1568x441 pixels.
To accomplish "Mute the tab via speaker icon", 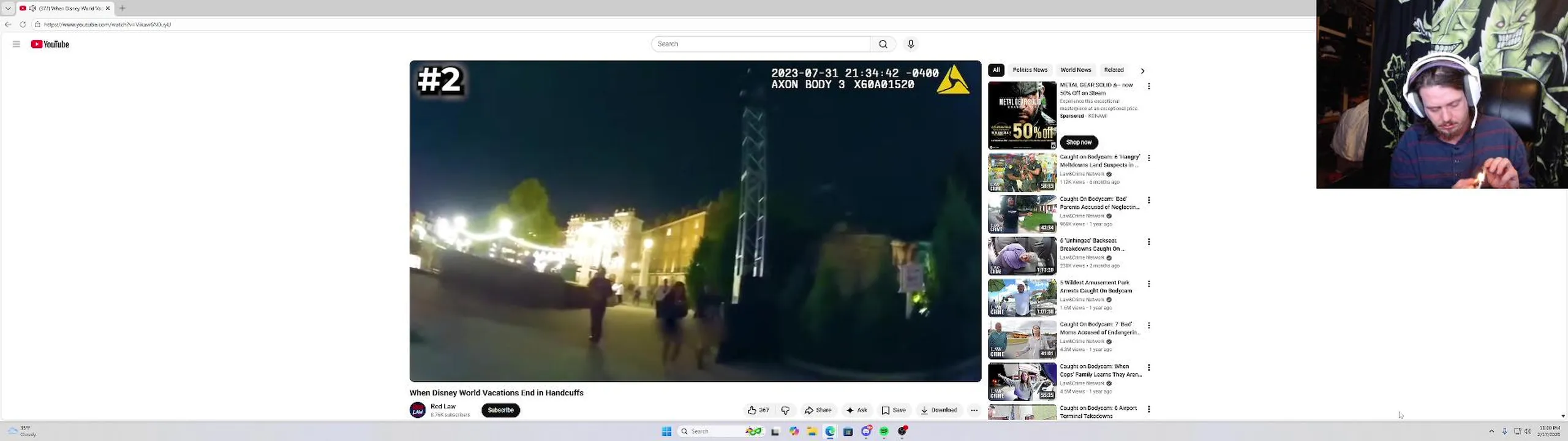I will (x=32, y=8).
